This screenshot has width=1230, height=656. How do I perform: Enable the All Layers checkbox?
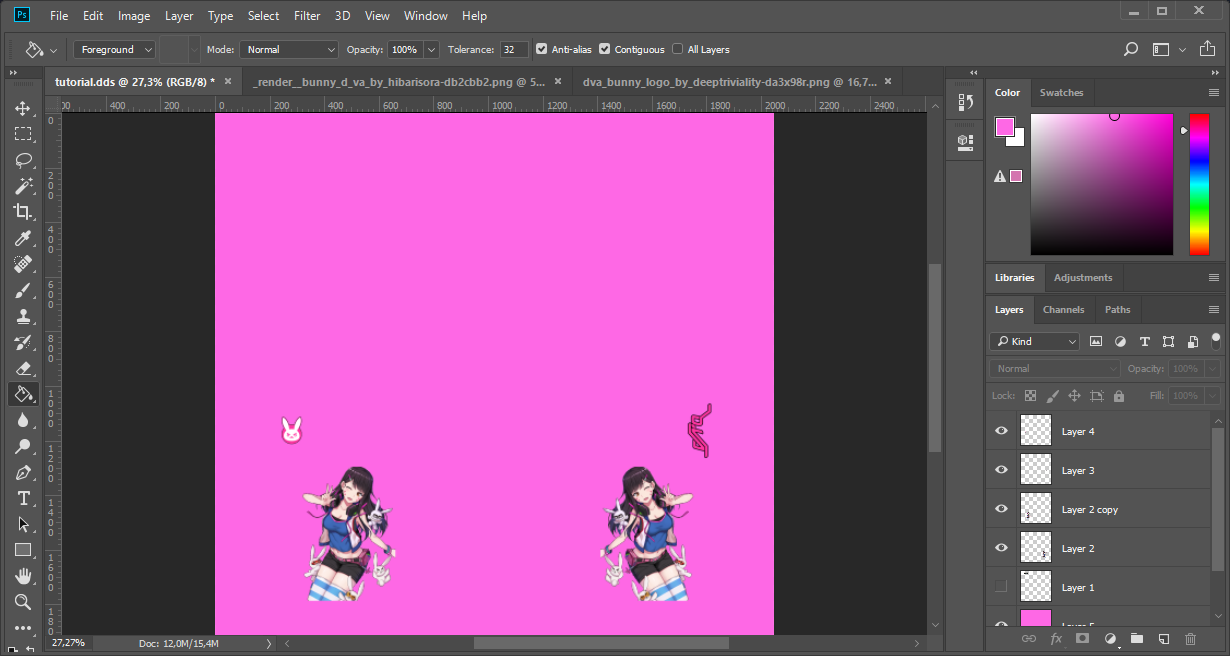[x=678, y=49]
